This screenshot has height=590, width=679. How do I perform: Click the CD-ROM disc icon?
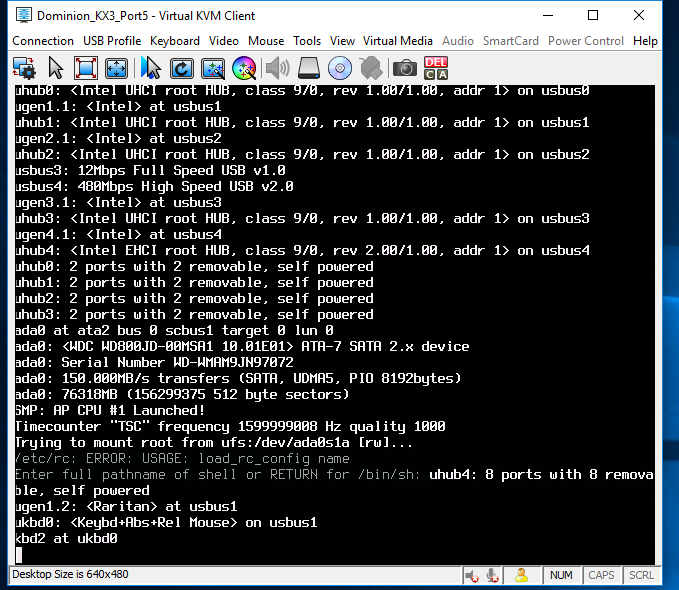[340, 68]
